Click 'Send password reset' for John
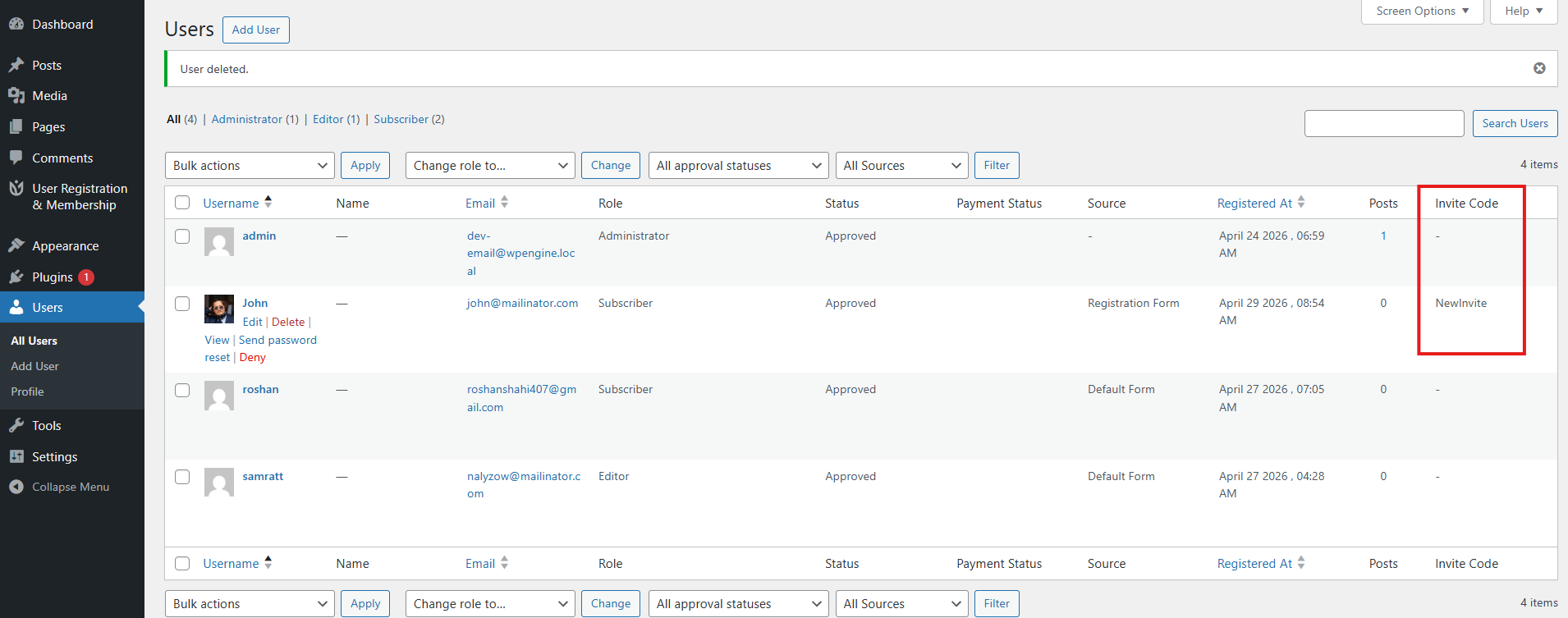The image size is (1568, 618). coord(260,348)
